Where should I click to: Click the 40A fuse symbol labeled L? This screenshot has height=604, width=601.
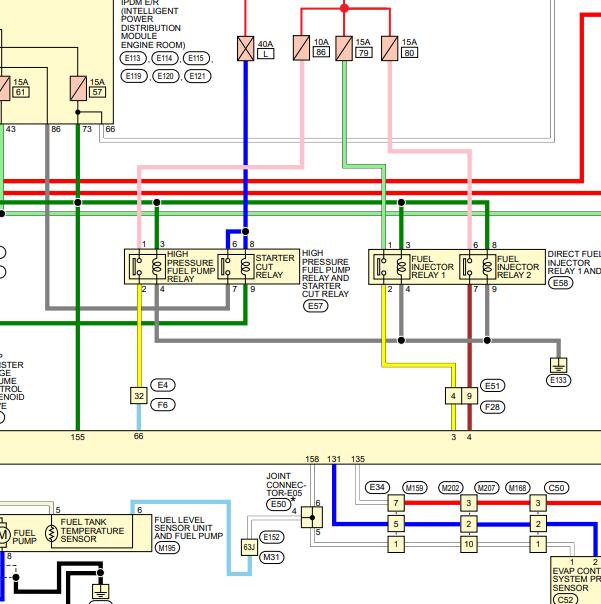[245, 49]
